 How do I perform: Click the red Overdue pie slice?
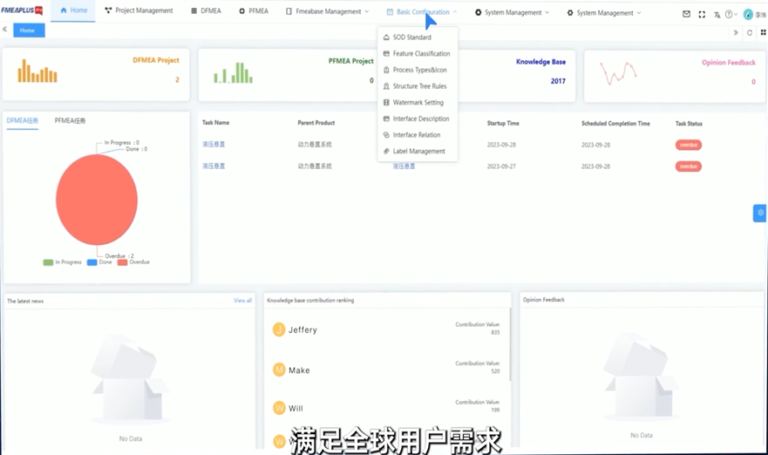96,200
